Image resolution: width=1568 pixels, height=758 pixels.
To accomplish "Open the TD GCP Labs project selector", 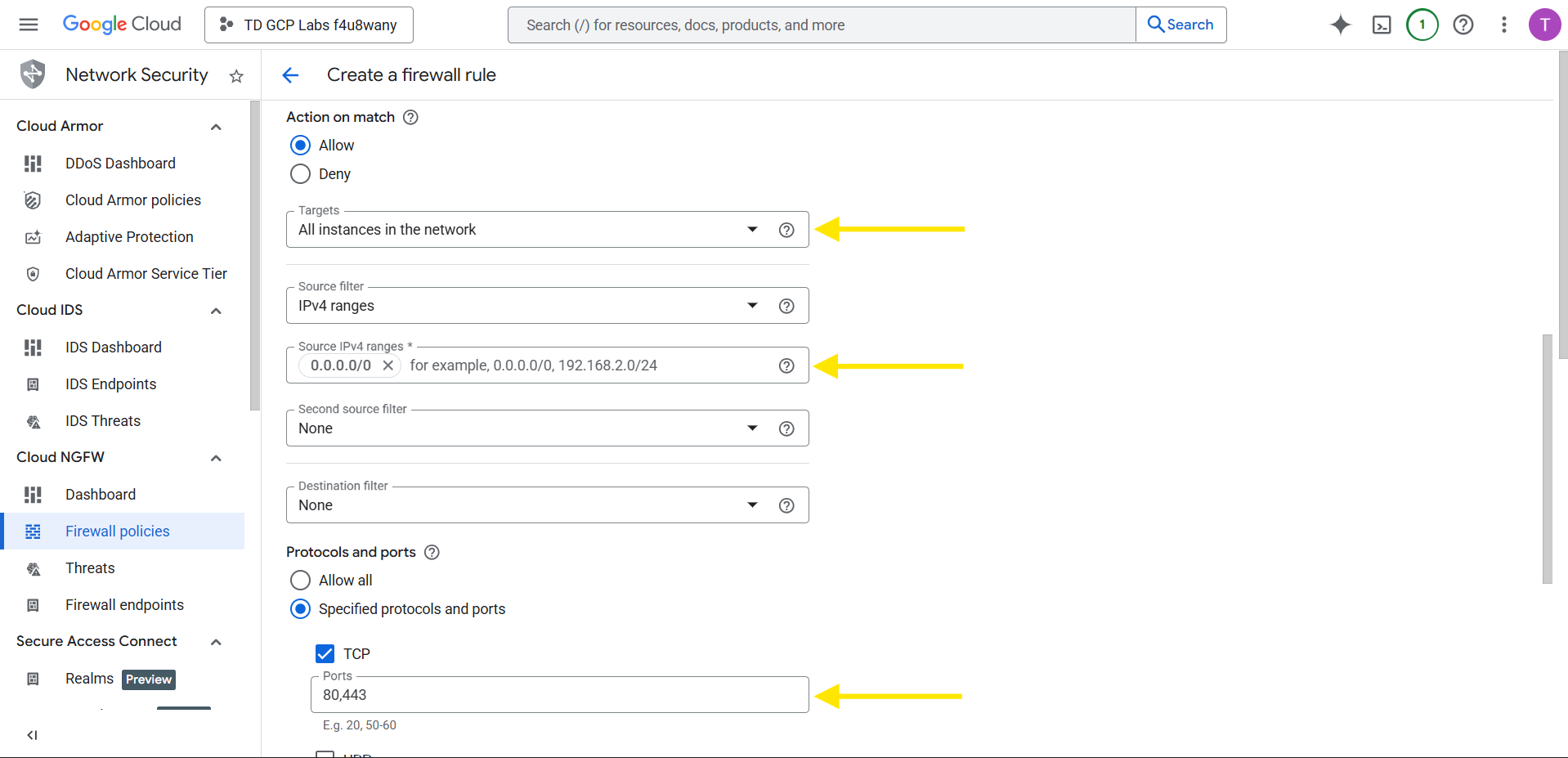I will [309, 25].
